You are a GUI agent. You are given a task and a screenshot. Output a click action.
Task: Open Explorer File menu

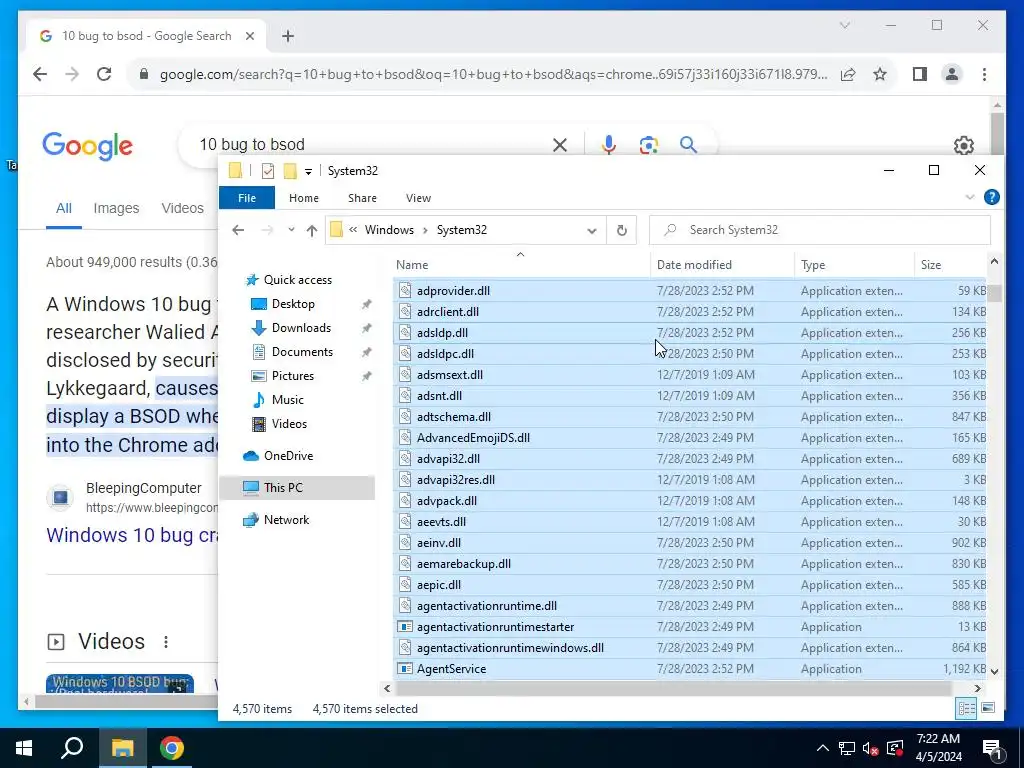247,198
